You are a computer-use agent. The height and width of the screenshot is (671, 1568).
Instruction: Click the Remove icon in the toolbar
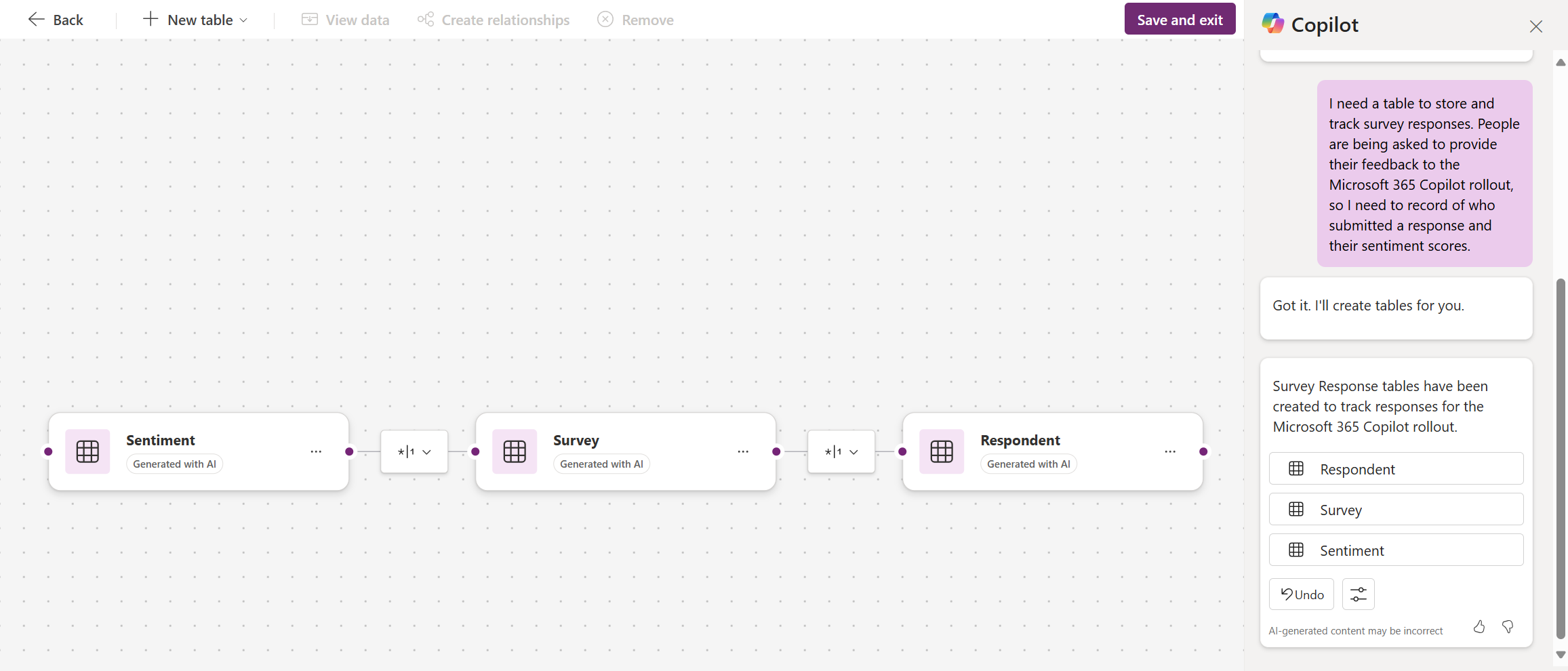coord(605,19)
